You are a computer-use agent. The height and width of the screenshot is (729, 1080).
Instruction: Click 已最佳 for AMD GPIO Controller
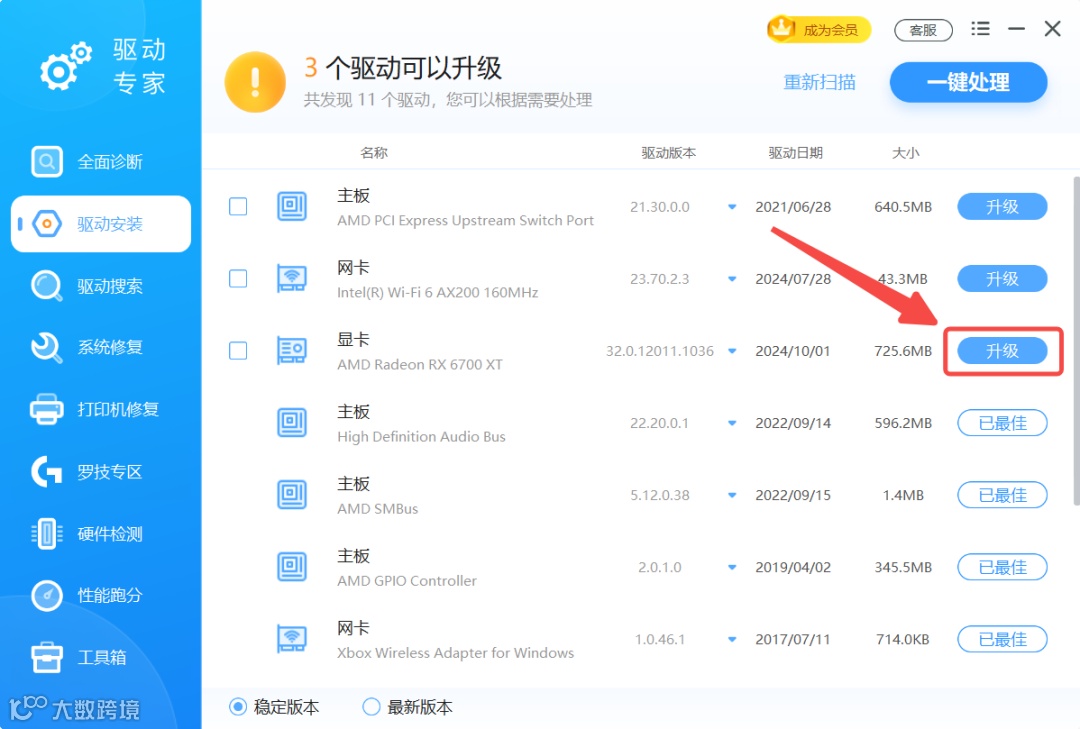pyautogui.click(x=1002, y=567)
